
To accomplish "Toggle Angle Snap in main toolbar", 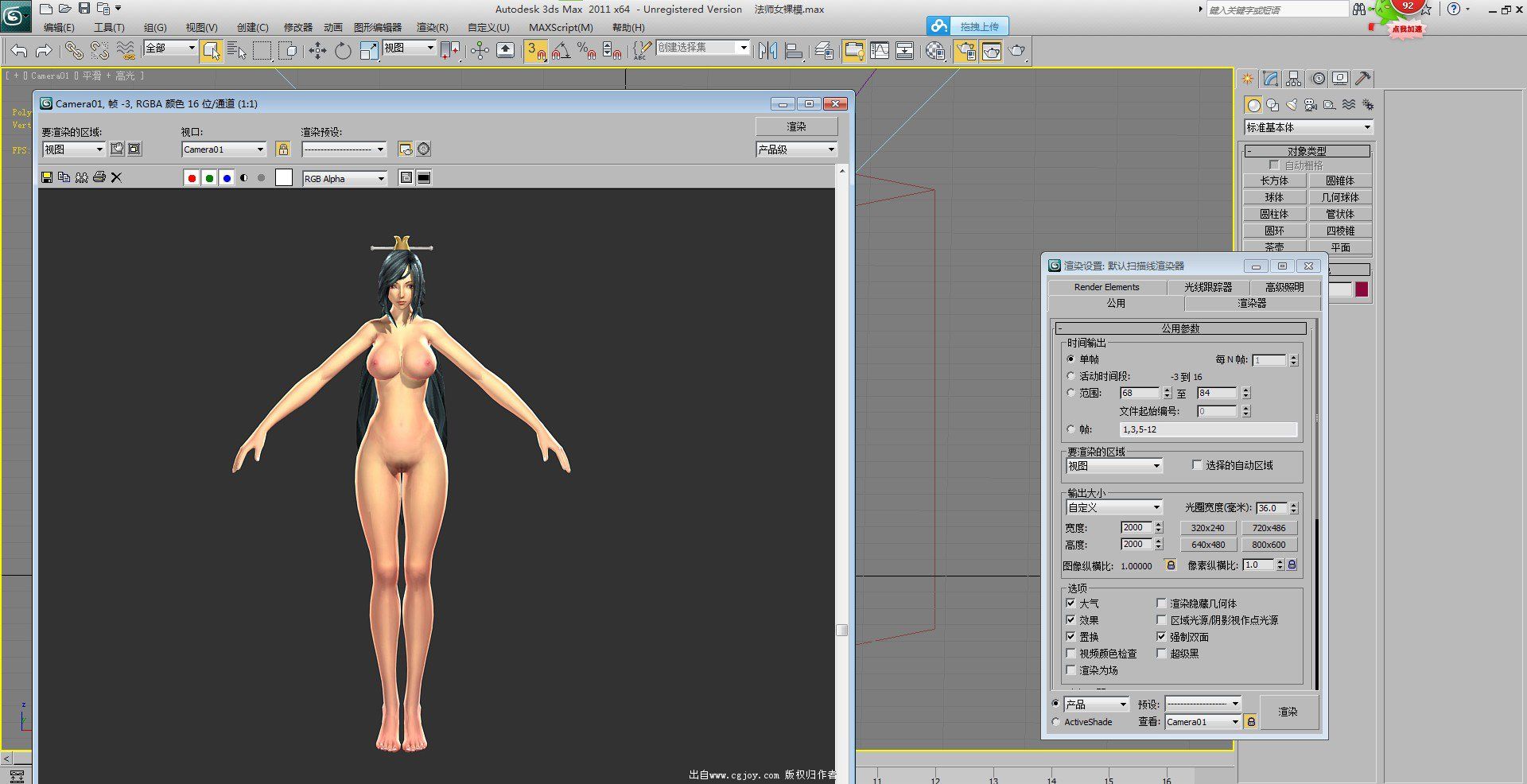I will pos(561,51).
